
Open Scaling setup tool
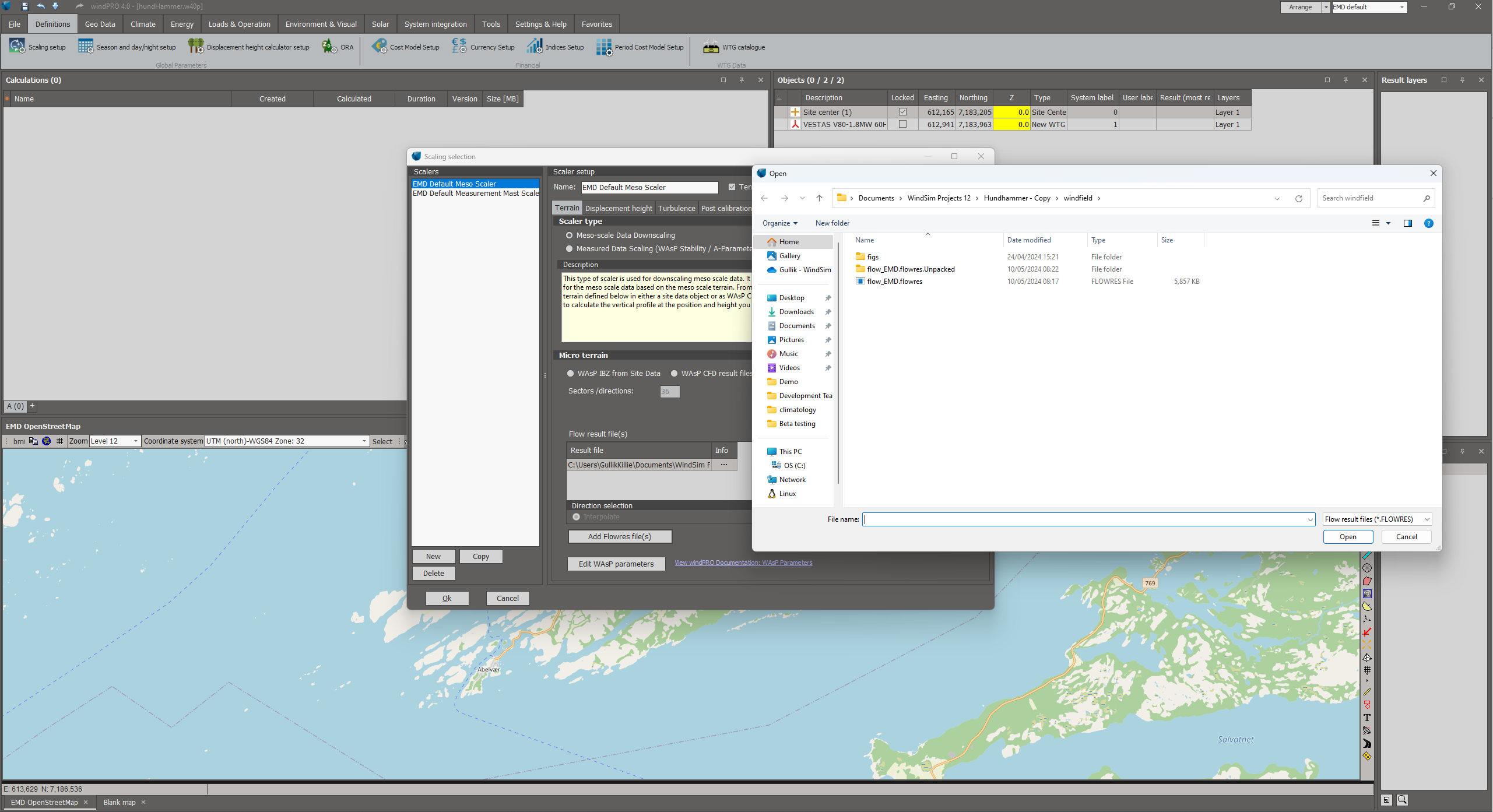tap(37, 47)
